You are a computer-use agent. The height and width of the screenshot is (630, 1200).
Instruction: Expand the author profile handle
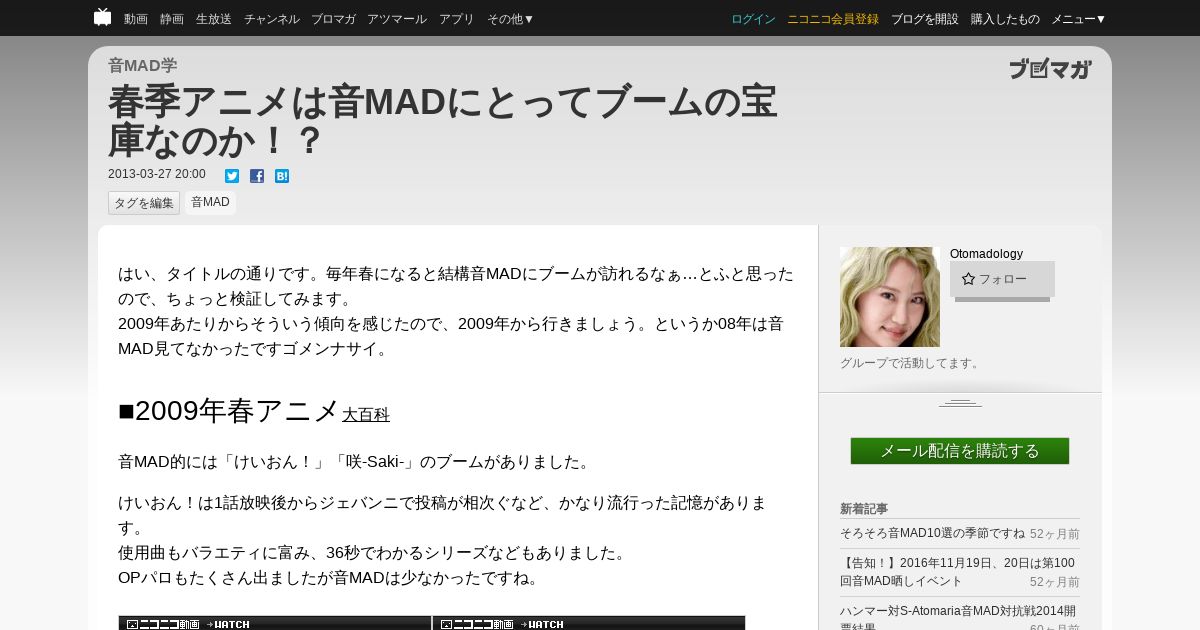(960, 403)
